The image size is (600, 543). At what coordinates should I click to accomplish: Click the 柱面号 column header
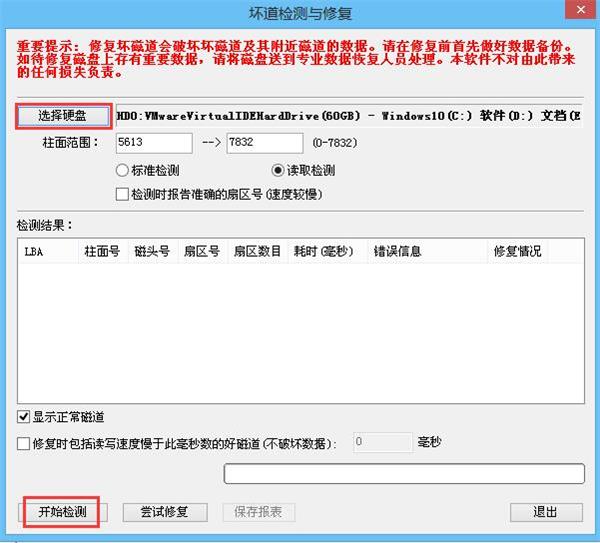coord(103,251)
